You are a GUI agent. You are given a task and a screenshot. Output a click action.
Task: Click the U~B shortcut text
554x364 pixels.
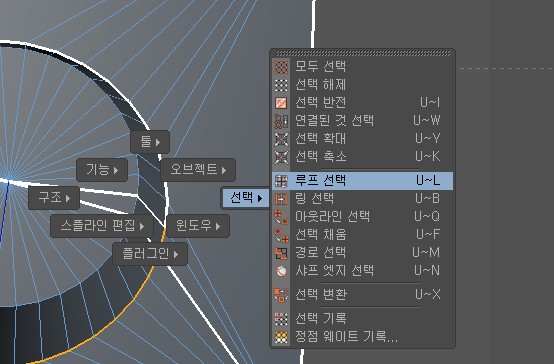(x=428, y=199)
